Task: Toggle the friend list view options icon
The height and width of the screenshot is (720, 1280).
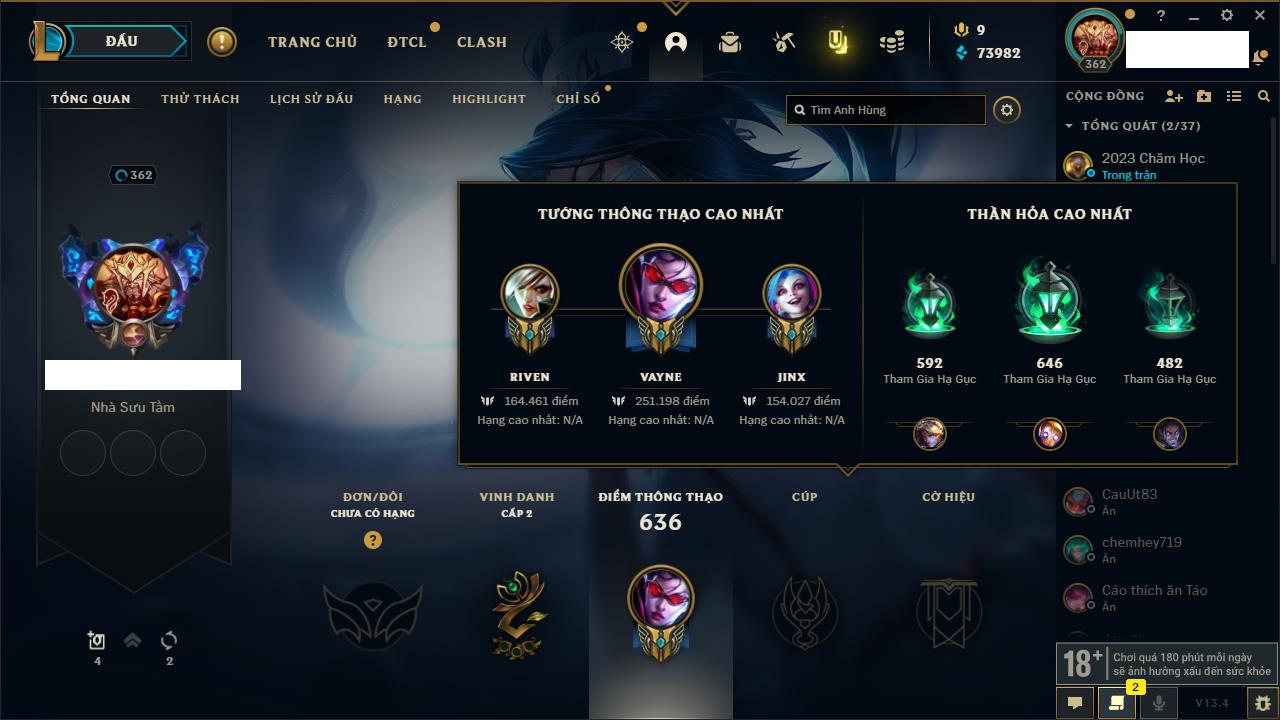Action: [1234, 96]
